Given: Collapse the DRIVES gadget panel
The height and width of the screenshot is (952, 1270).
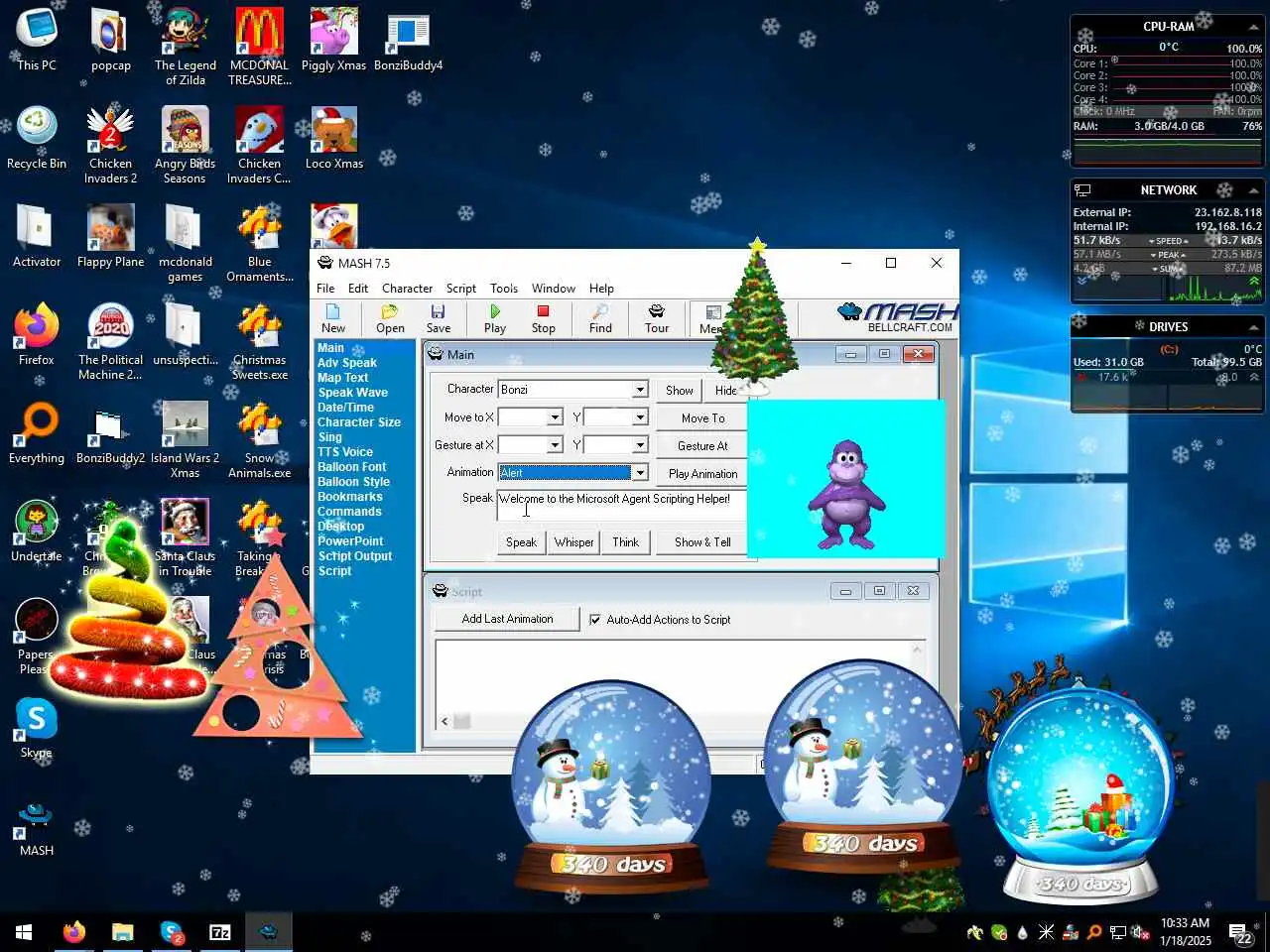Looking at the screenshot, I should pos(1253,327).
